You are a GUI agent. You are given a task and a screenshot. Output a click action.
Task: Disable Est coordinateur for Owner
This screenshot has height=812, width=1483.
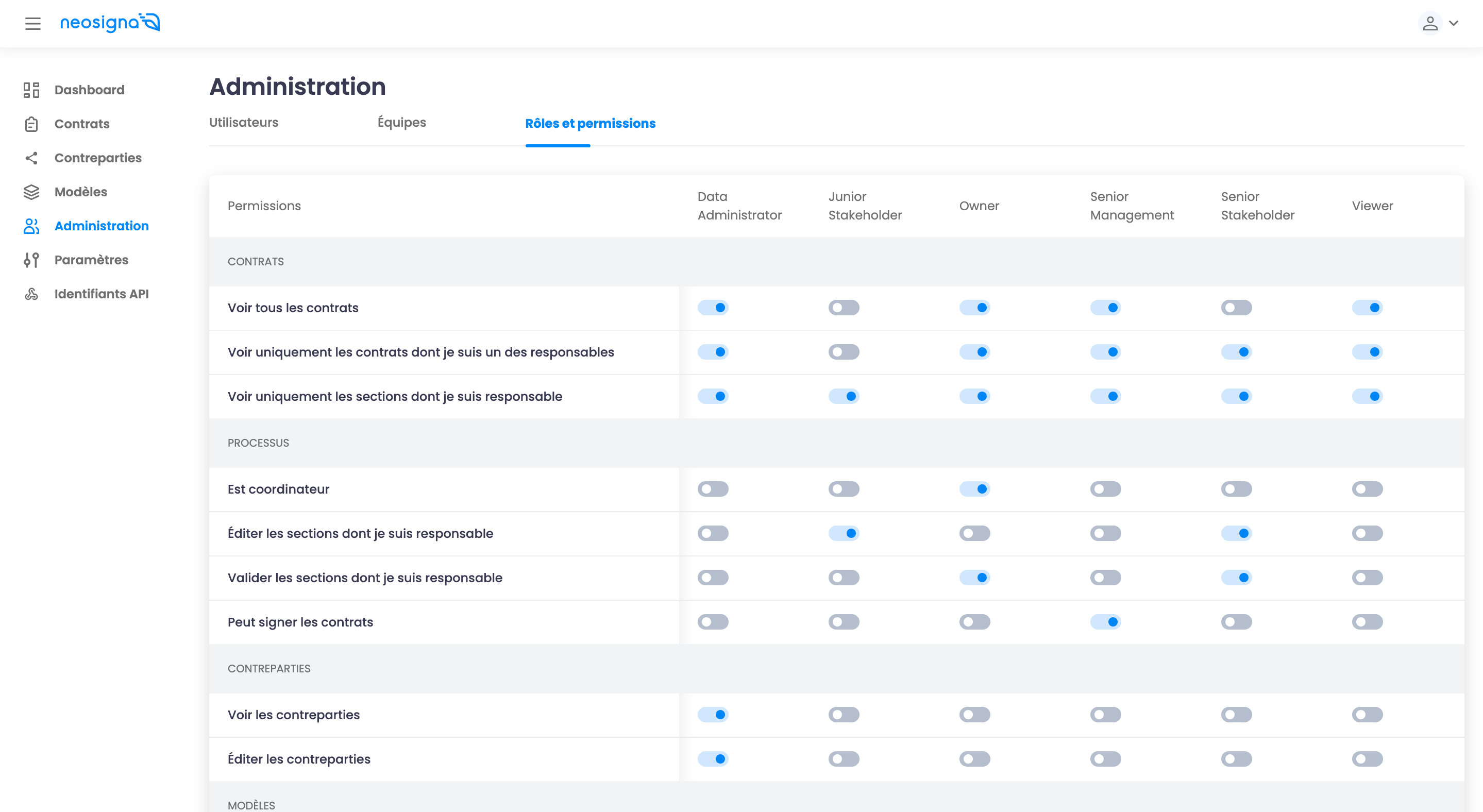(974, 489)
